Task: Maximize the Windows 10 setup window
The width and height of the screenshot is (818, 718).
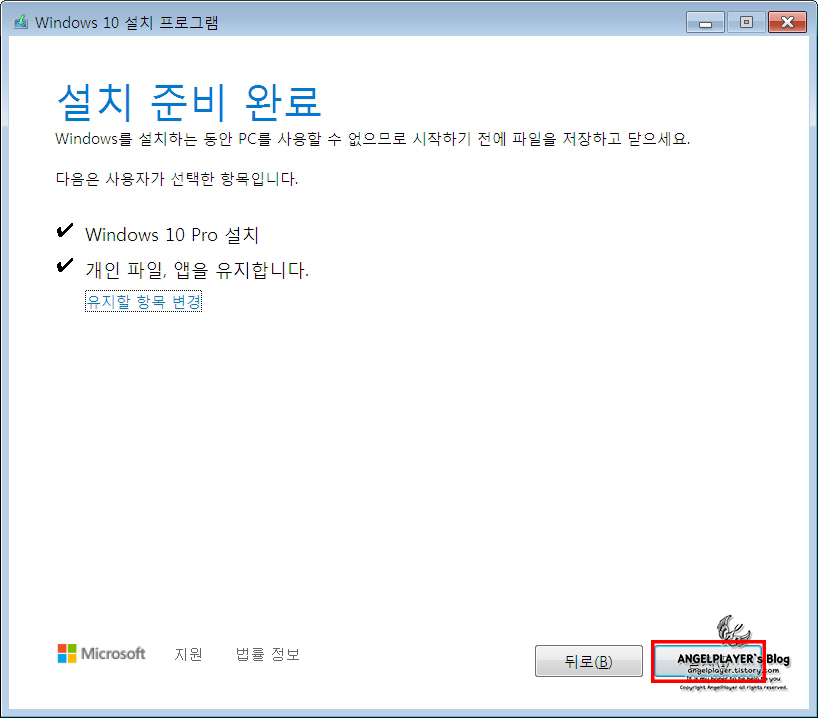Action: (x=746, y=22)
